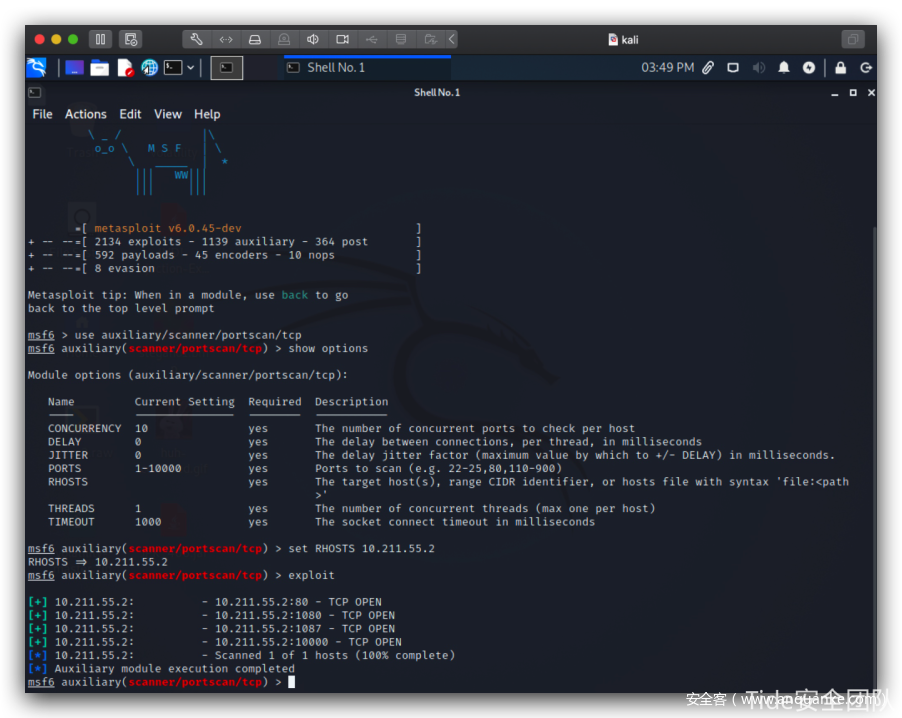The height and width of the screenshot is (718, 902).
Task: Open the wrench configuration icon
Action: pos(196,39)
